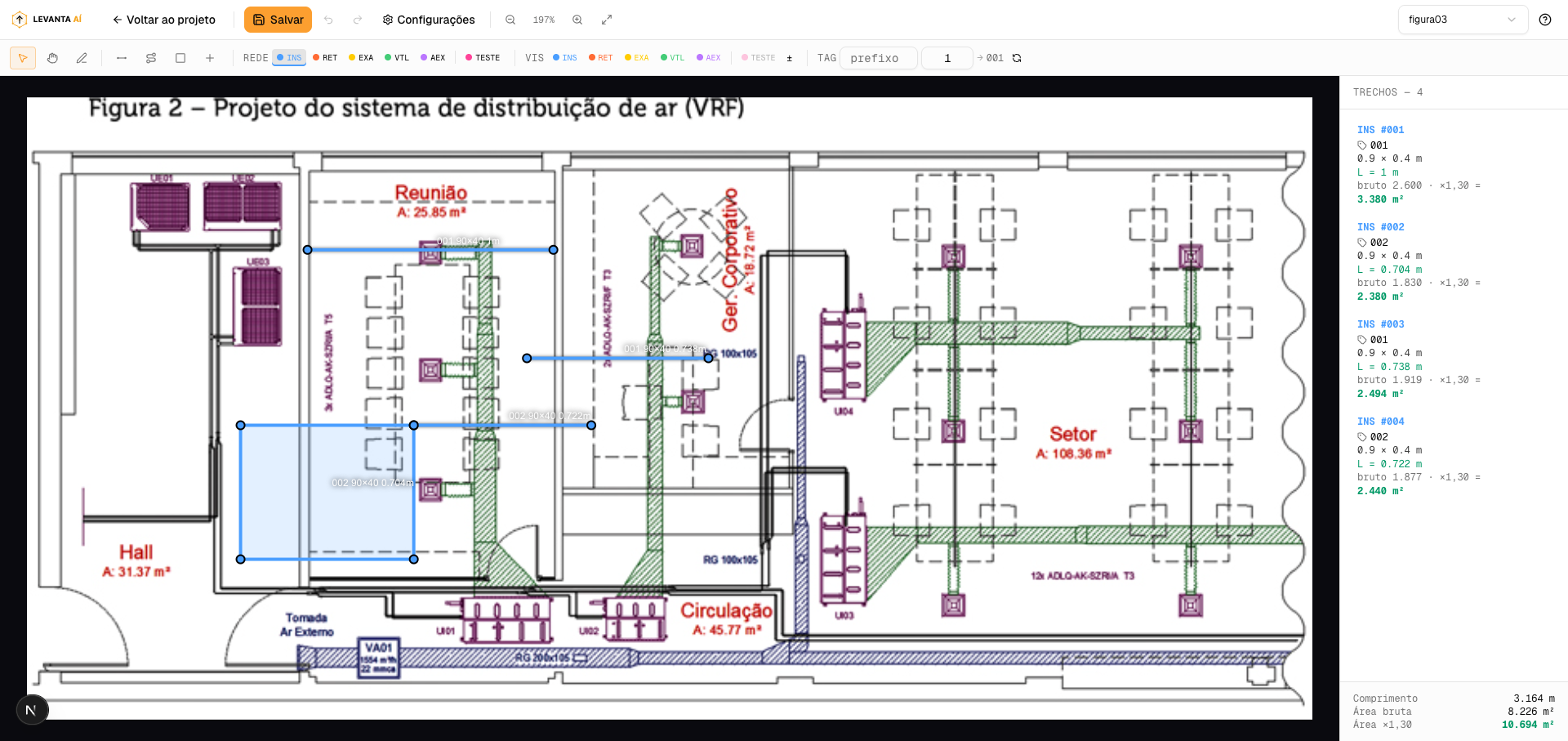
Task: Open the help icon
Action: [1545, 20]
